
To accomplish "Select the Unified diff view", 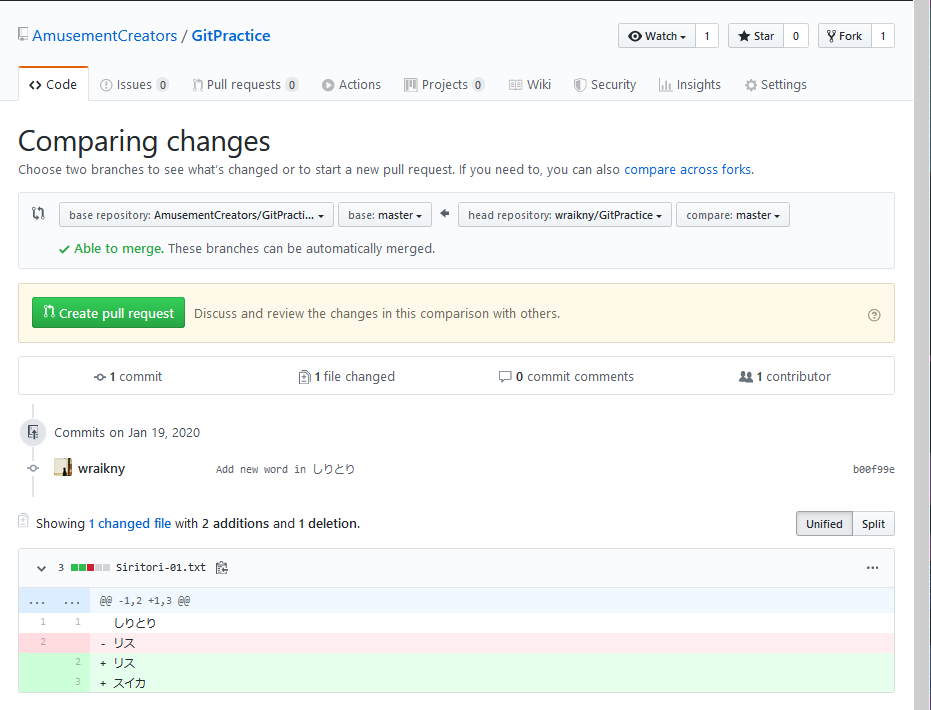I will (x=824, y=524).
